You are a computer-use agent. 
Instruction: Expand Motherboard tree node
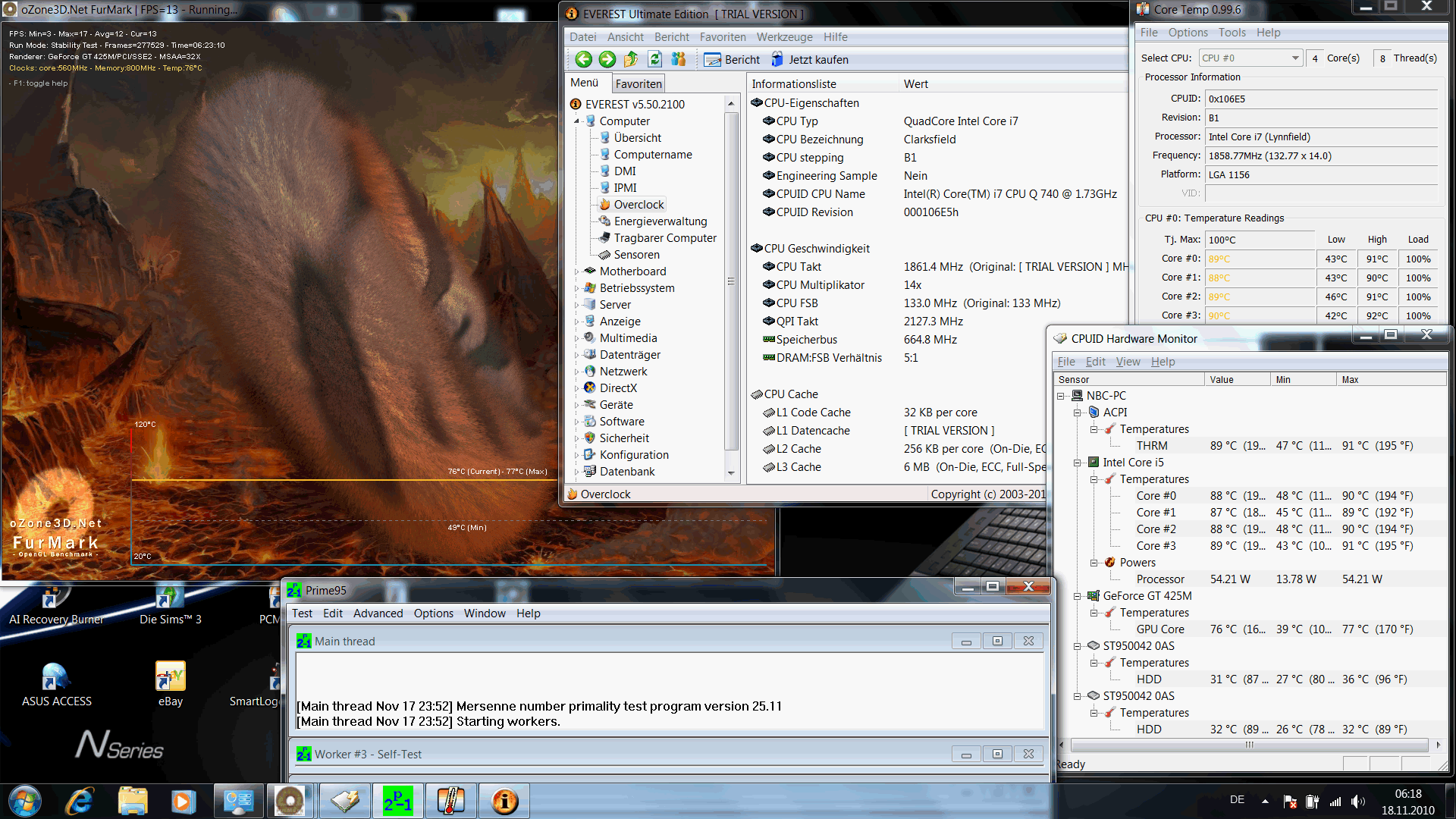[576, 271]
